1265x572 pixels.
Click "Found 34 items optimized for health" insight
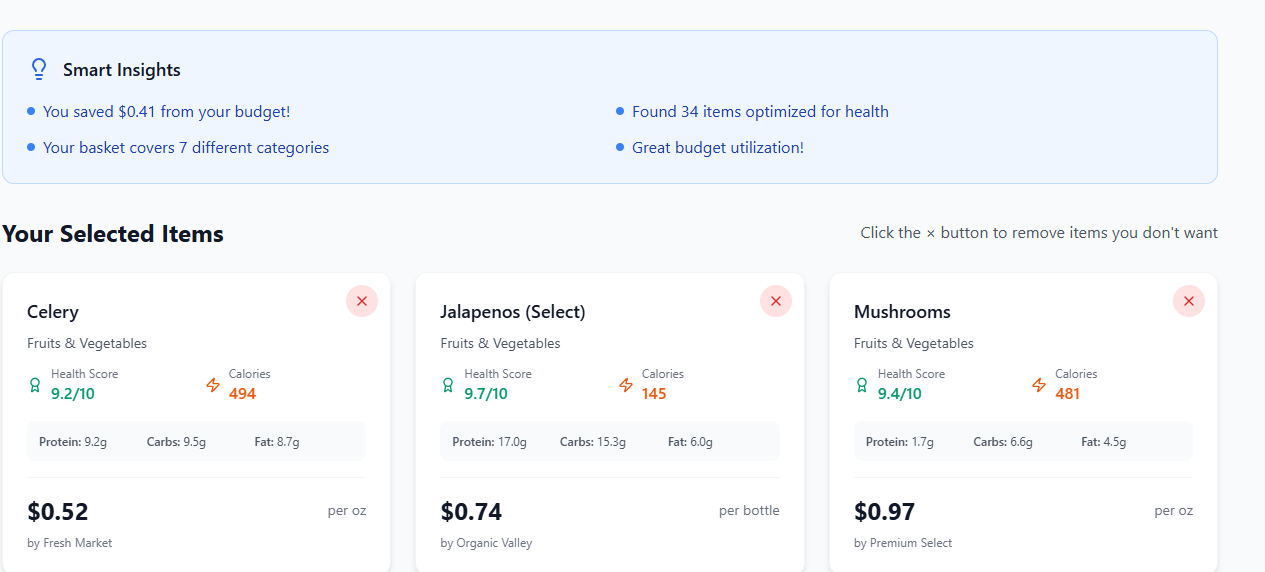coord(760,112)
